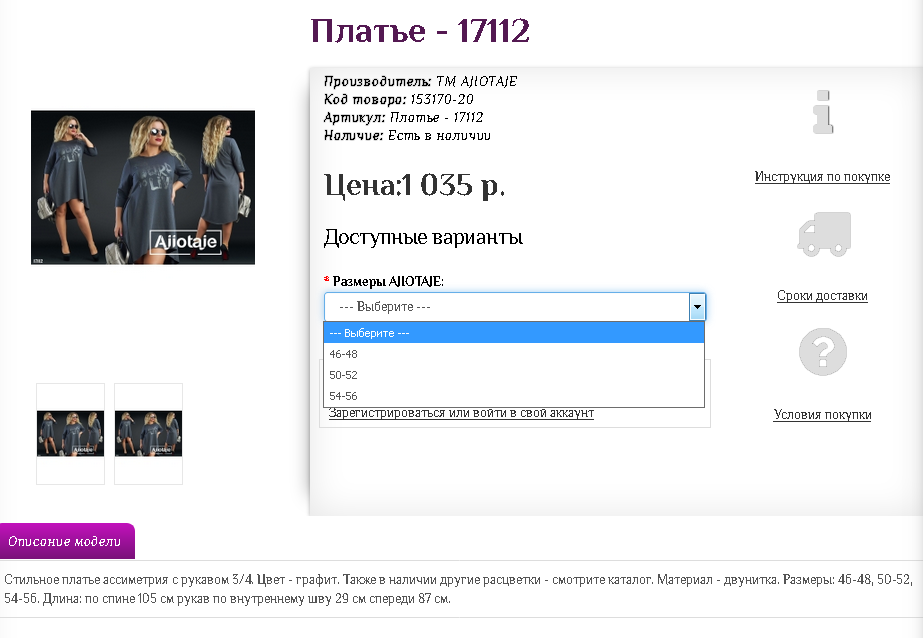Click the Размеры AJIOTAJE select box

coord(514,307)
